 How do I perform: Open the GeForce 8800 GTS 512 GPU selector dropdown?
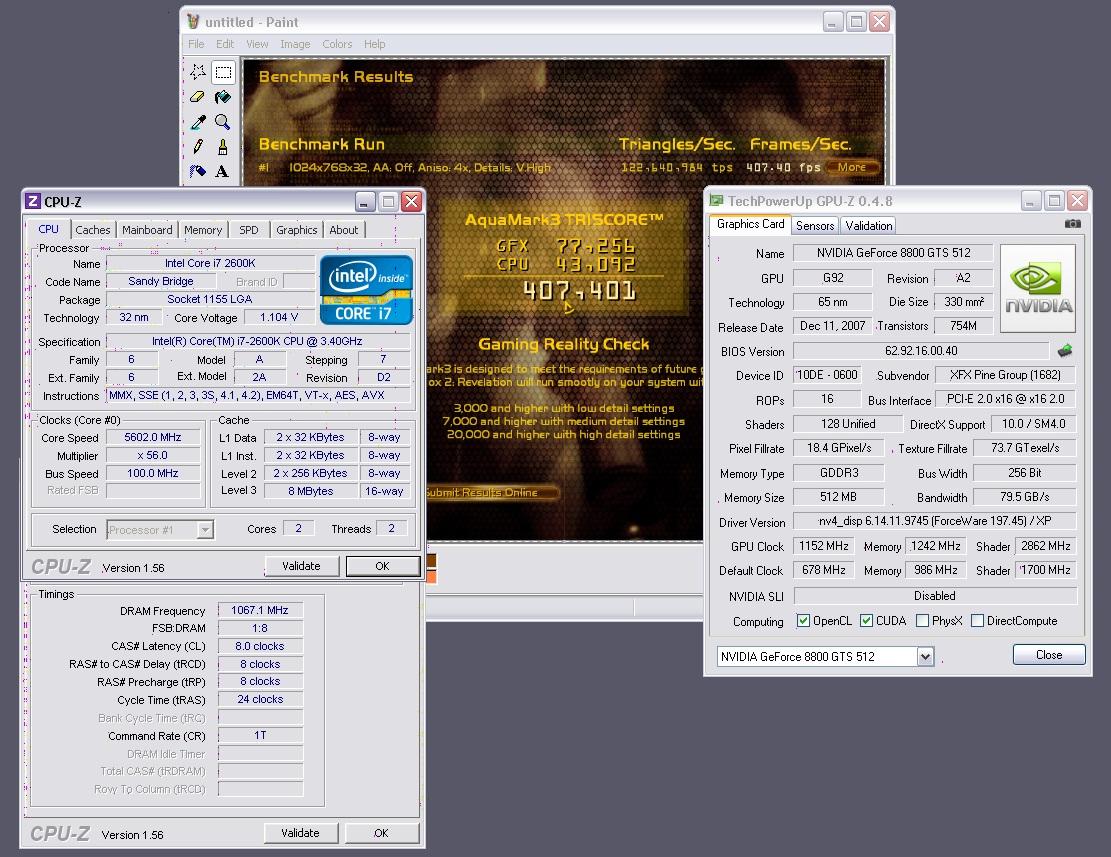tap(925, 657)
